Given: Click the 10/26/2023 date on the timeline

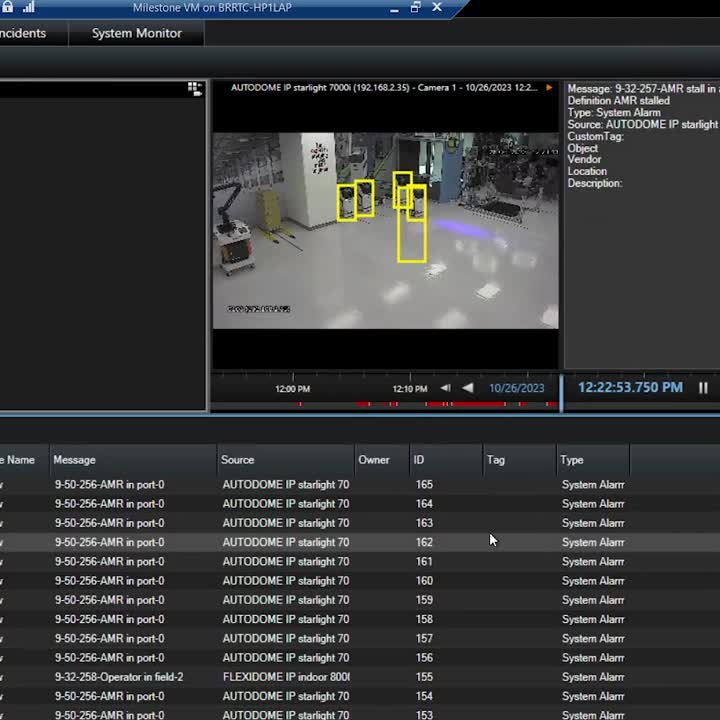Looking at the screenshot, I should [x=516, y=388].
